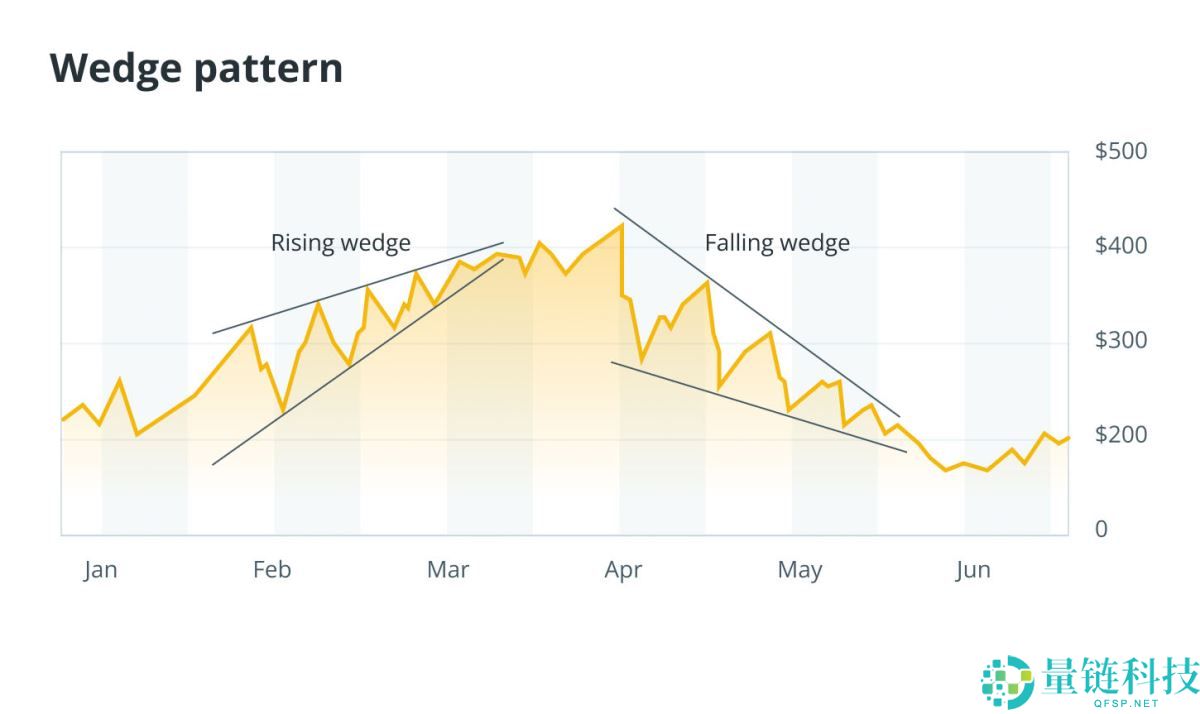Click the $300 y-axis label
The height and width of the screenshot is (714, 1200).
click(1121, 340)
